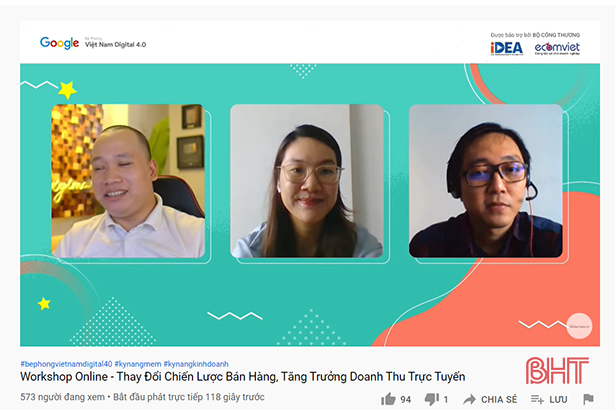This screenshot has height=410, width=615.
Task: Open the #kynangmem hashtag link
Action: (x=138, y=364)
